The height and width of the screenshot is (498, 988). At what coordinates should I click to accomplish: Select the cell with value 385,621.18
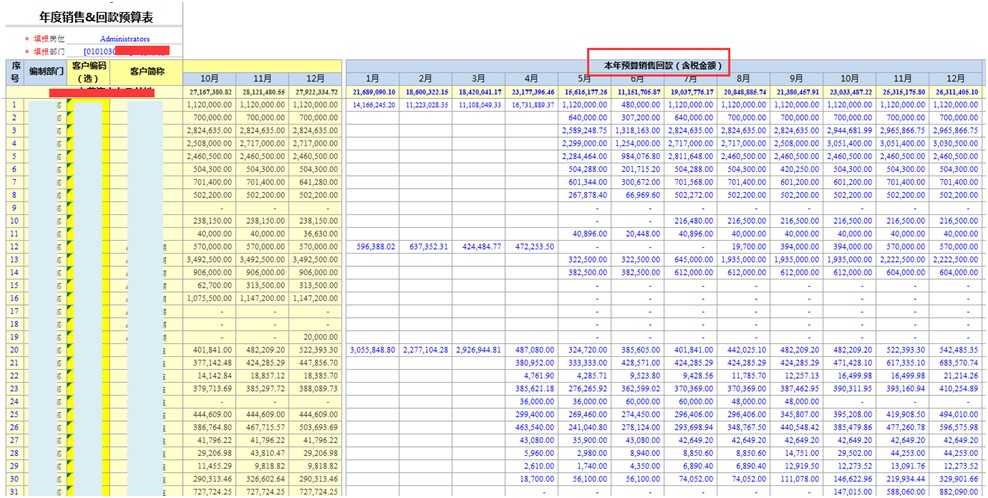pos(531,388)
